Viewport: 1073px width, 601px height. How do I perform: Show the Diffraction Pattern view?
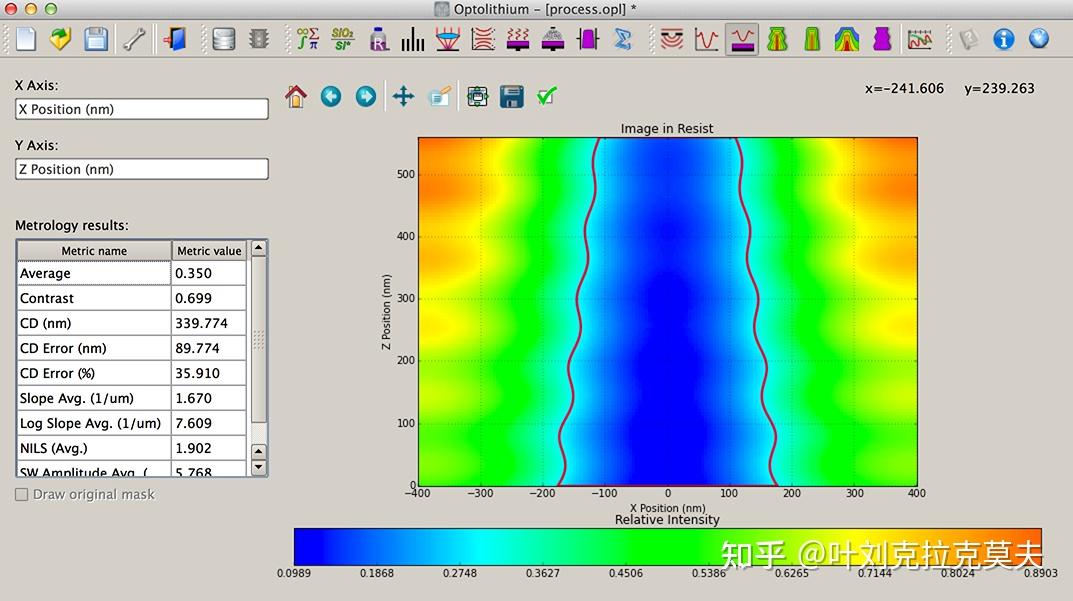pos(672,39)
